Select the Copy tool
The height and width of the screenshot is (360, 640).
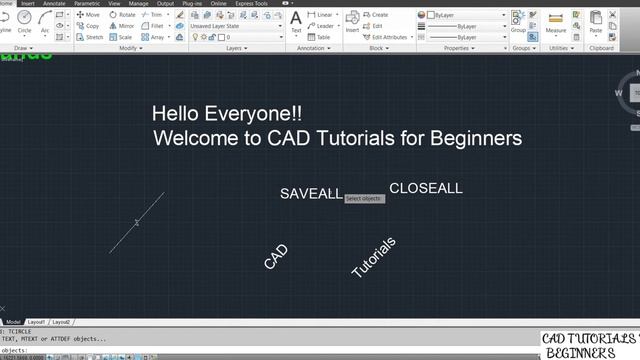88,26
